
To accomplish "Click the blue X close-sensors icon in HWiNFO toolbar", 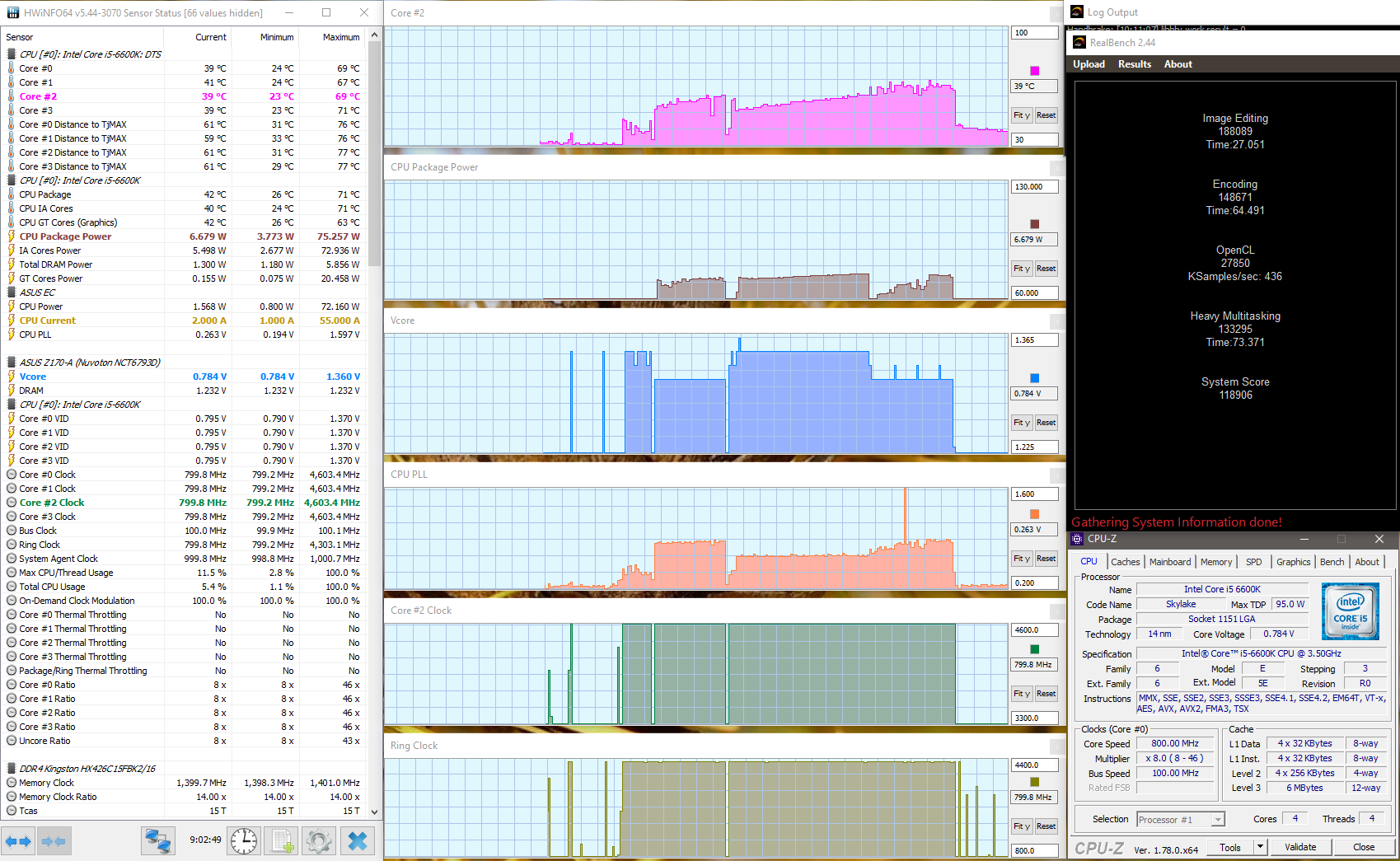I will coord(358,841).
